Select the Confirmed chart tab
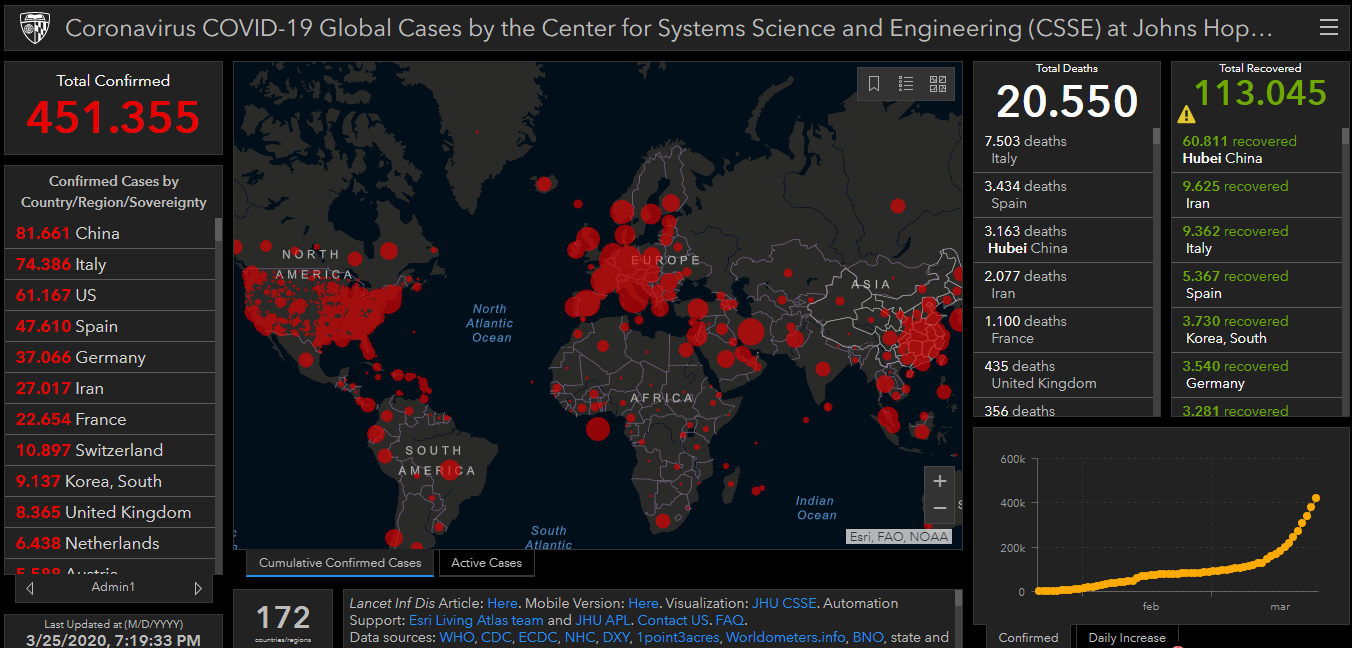 click(1028, 637)
